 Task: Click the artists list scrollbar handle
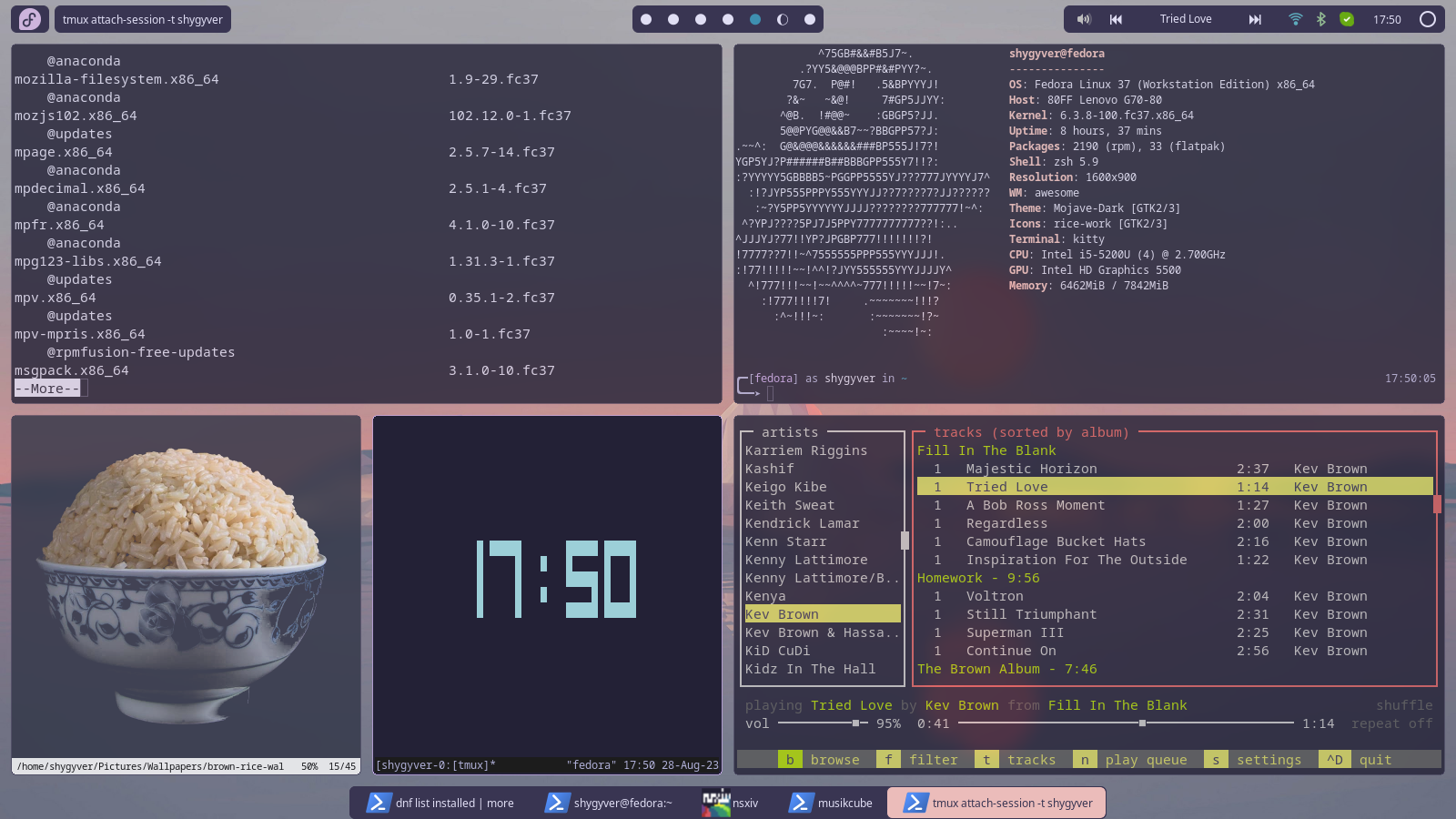[x=905, y=541]
